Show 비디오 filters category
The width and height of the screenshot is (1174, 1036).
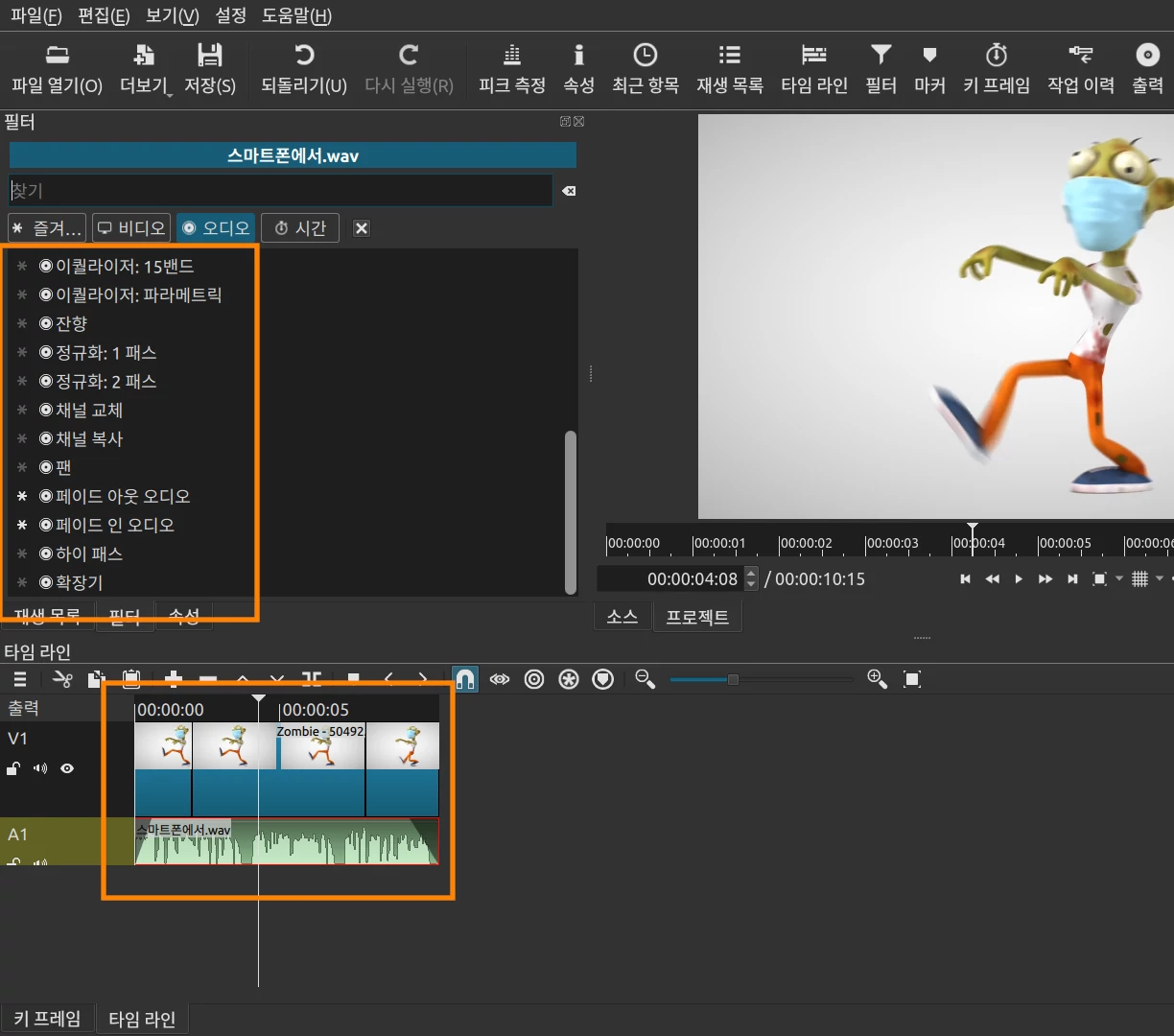pos(131,228)
